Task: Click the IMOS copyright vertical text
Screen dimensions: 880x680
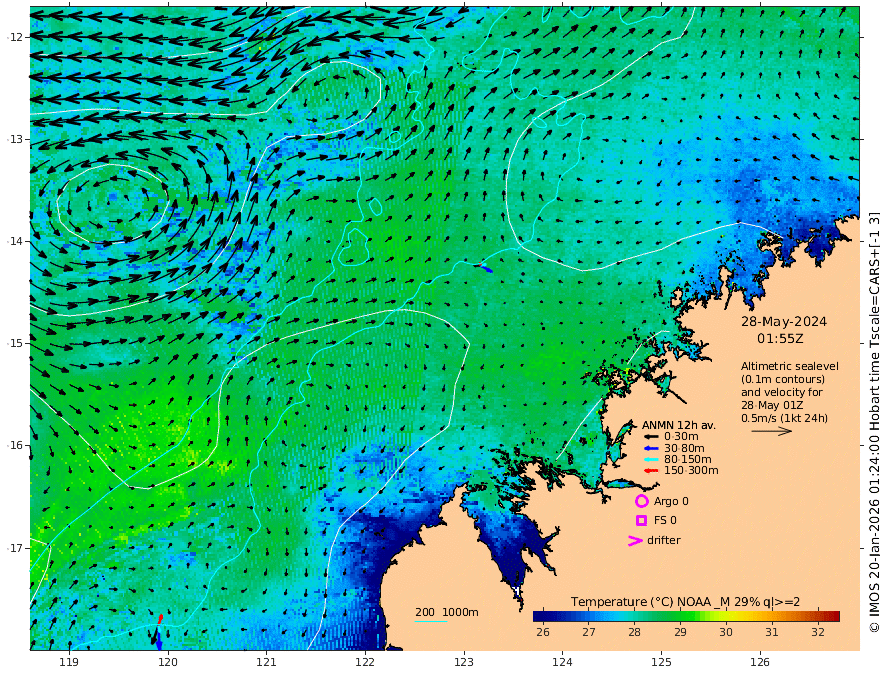Action: [874, 422]
